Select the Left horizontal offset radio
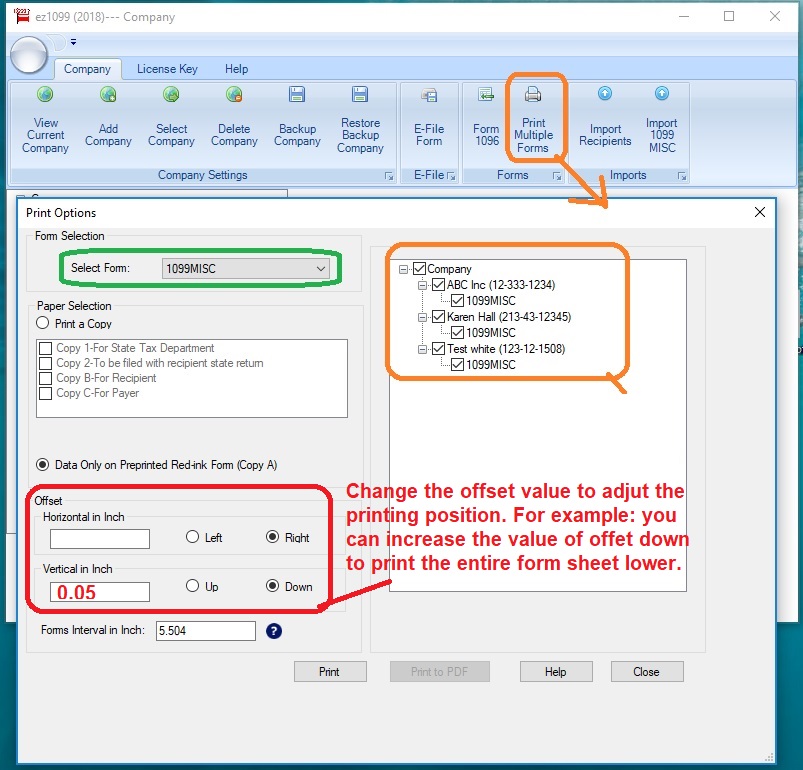Image resolution: width=803 pixels, height=770 pixels. point(193,538)
